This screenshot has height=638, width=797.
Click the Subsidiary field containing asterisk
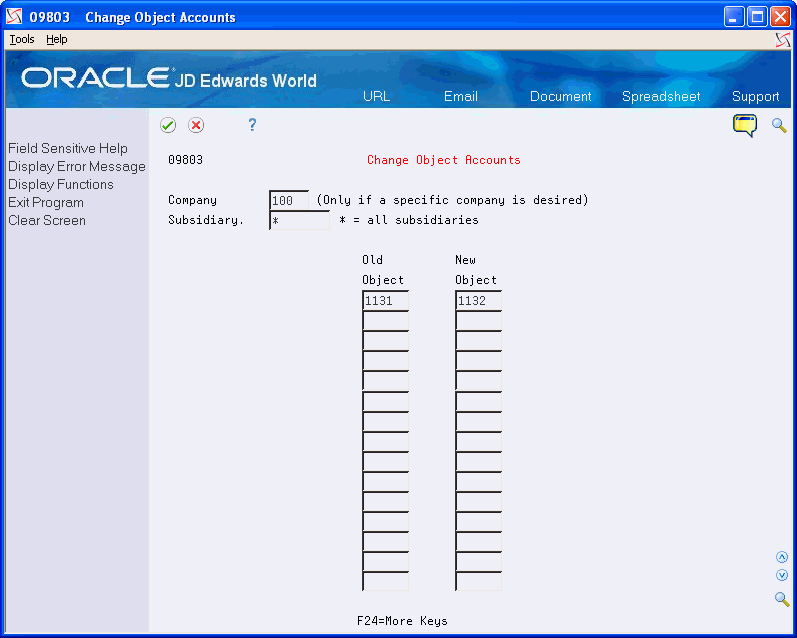(299, 220)
